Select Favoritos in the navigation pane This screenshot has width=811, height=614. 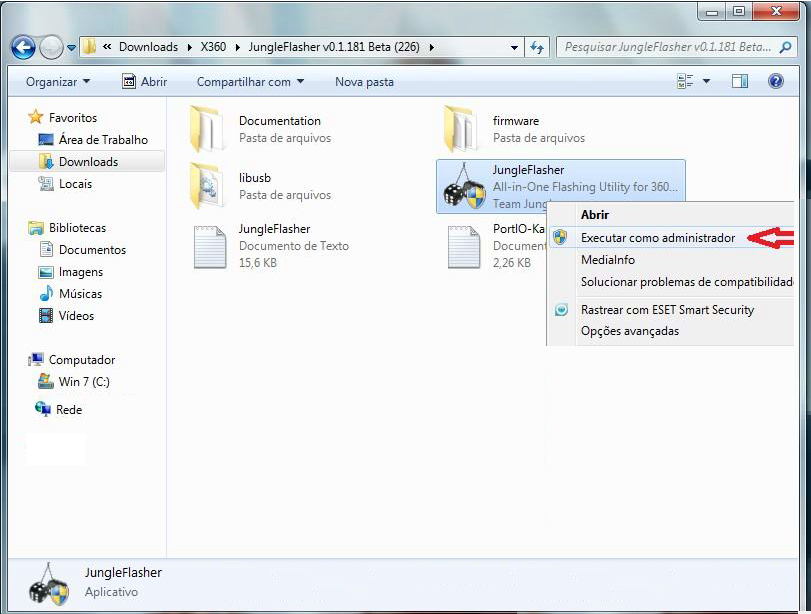pyautogui.click(x=72, y=117)
